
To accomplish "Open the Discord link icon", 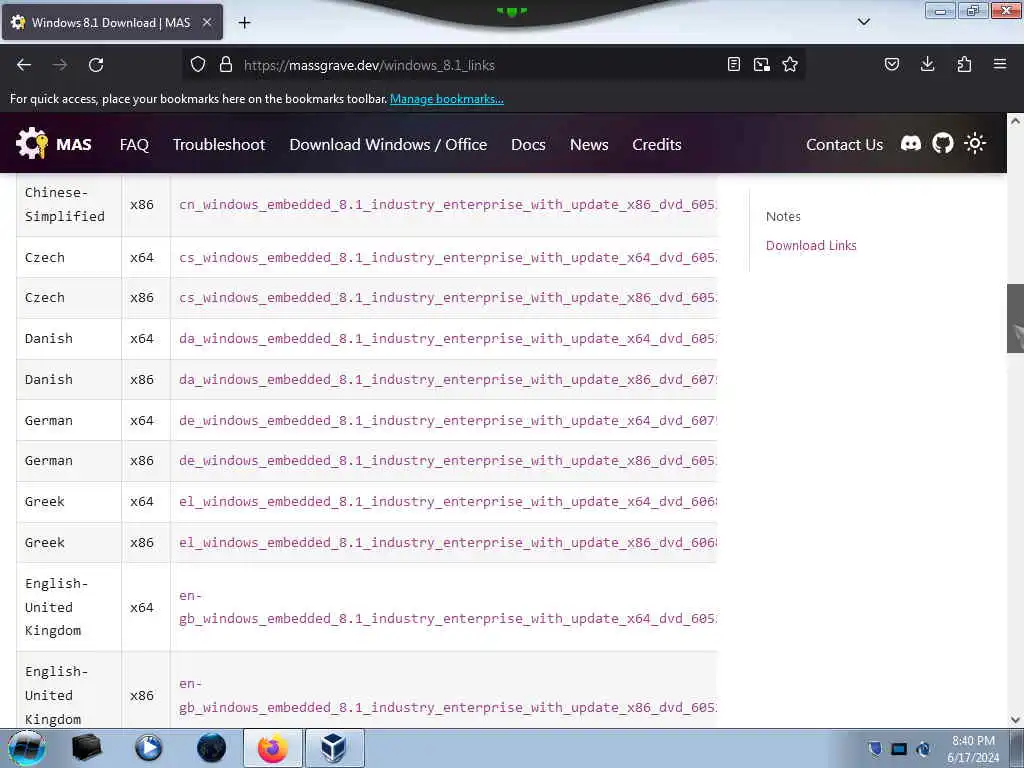I will pyautogui.click(x=911, y=144).
